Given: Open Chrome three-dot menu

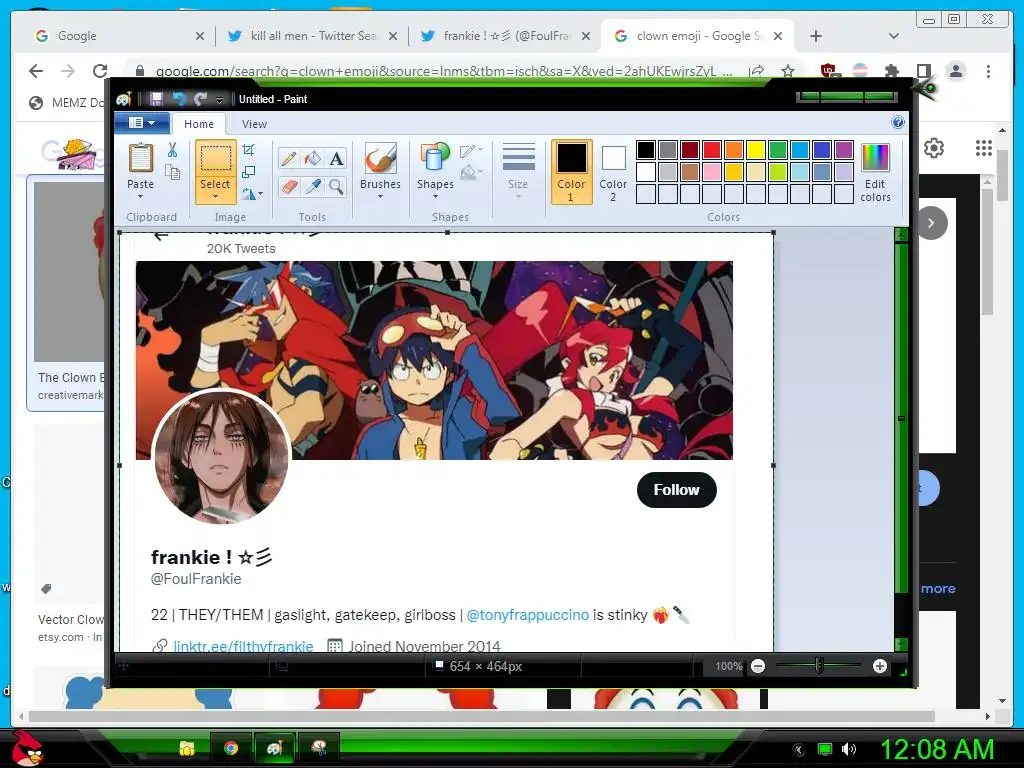Looking at the screenshot, I should (x=988, y=71).
